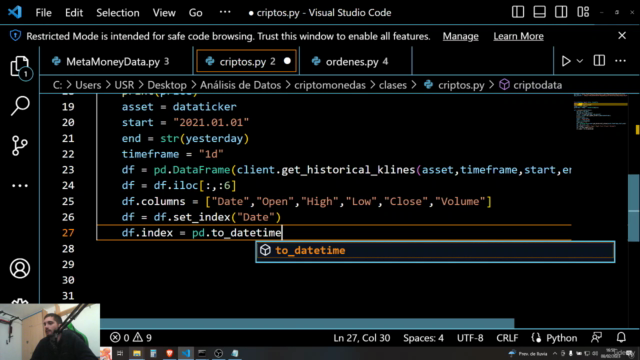Viewport: 640px width, 360px height.
Task: Open terminal window from taskbar
Action: click(x=202, y=353)
